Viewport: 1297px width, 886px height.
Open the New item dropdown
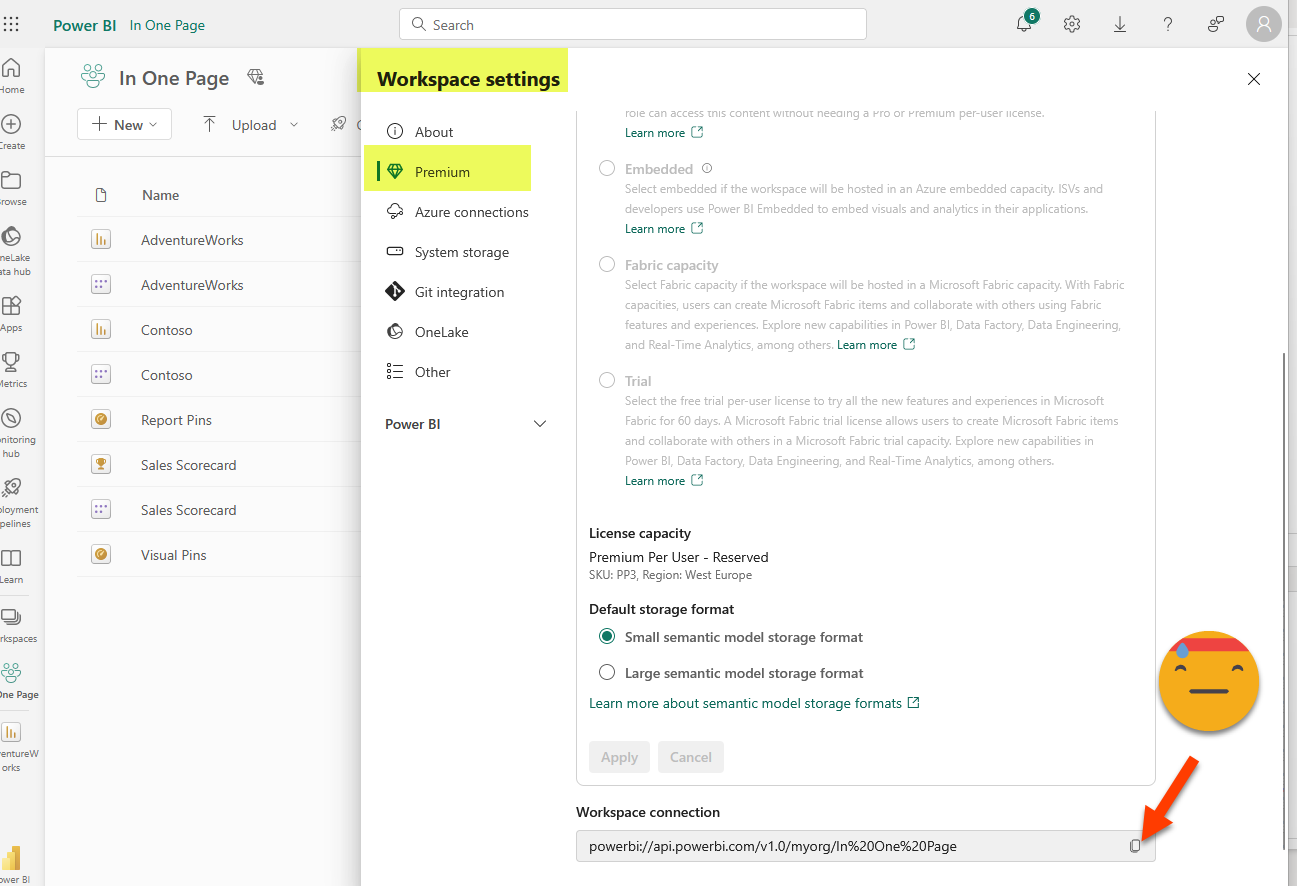[x=125, y=125]
